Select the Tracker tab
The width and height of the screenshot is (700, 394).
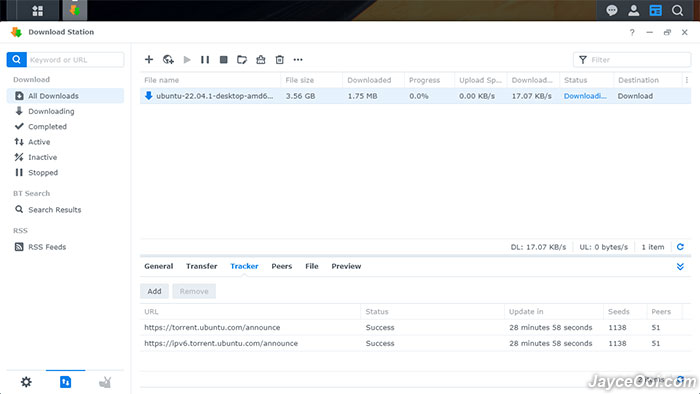[x=244, y=266]
